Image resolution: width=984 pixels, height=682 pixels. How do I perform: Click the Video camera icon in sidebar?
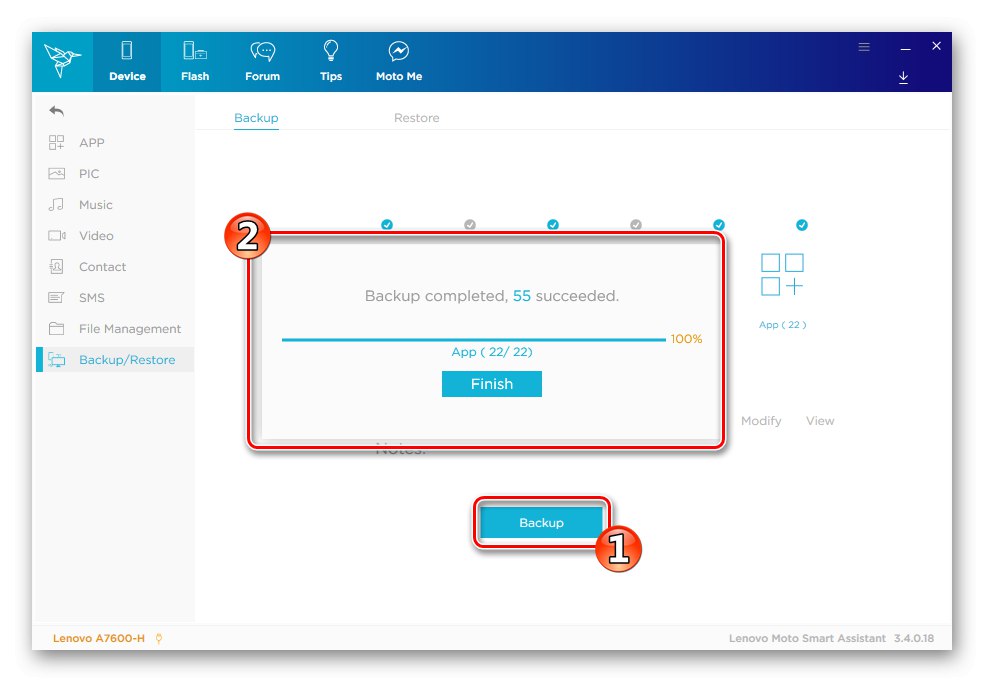tap(57, 235)
